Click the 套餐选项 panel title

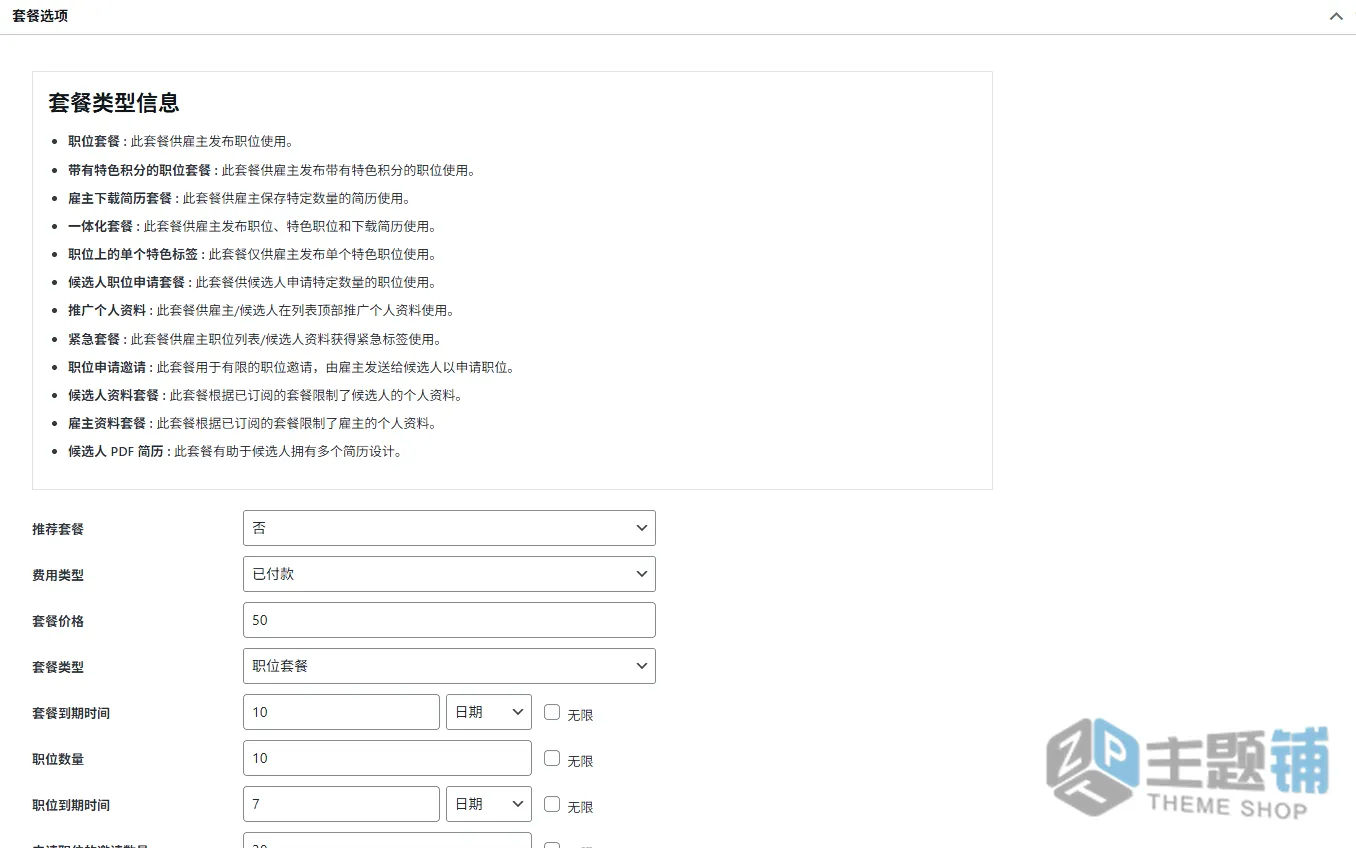40,17
